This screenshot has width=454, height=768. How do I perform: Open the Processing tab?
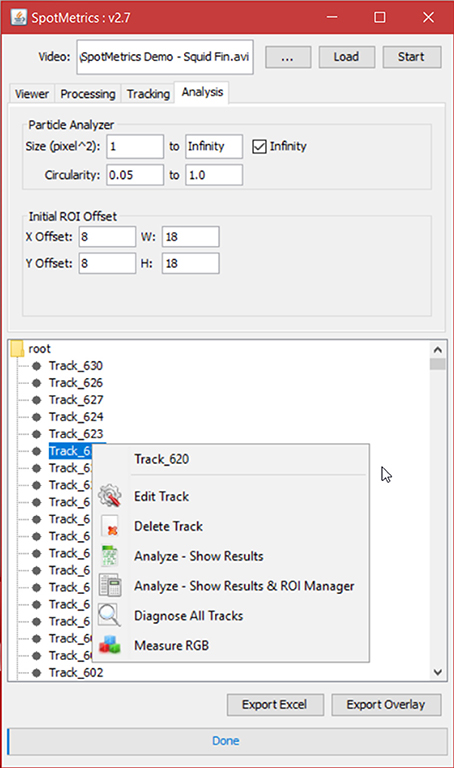(88, 94)
